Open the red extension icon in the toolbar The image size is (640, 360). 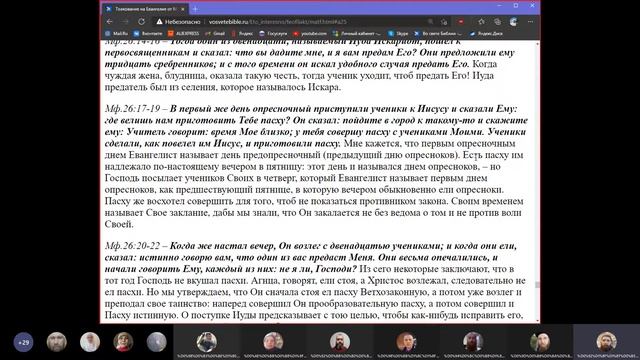461,22
